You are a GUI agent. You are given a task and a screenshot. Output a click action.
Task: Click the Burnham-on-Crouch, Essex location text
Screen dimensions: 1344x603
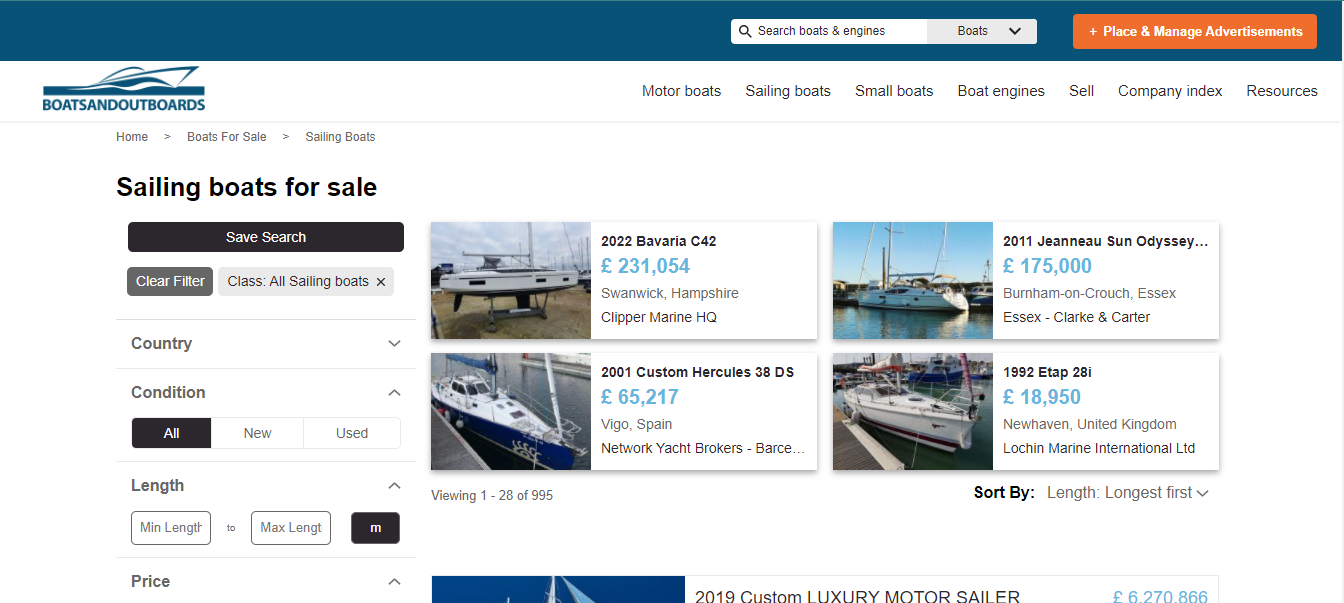pos(1090,293)
